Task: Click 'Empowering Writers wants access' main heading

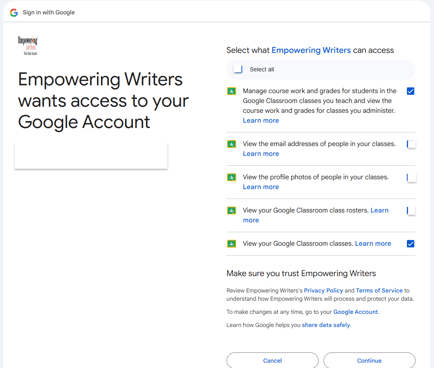Action: (x=103, y=101)
